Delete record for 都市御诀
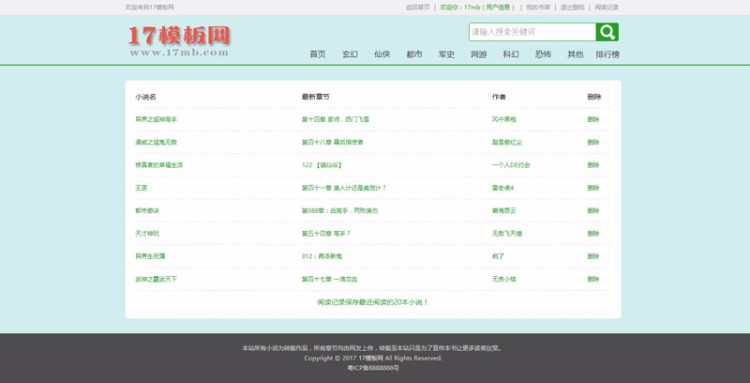 point(593,210)
